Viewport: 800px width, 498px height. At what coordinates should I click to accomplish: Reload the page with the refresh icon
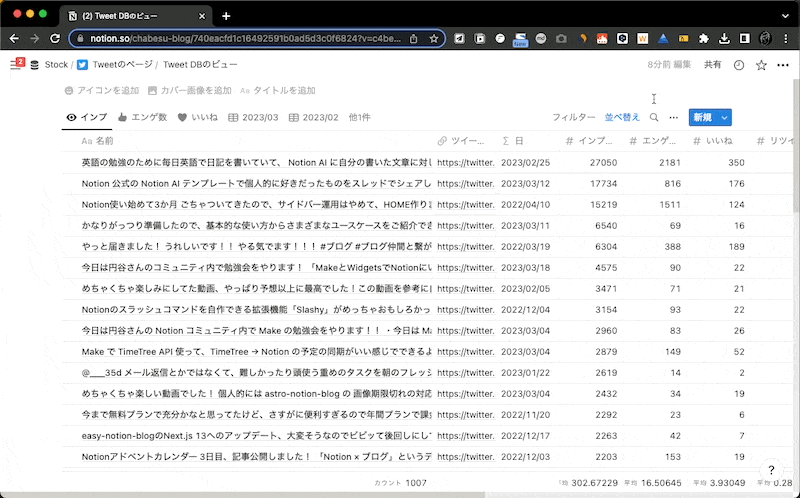pos(55,39)
